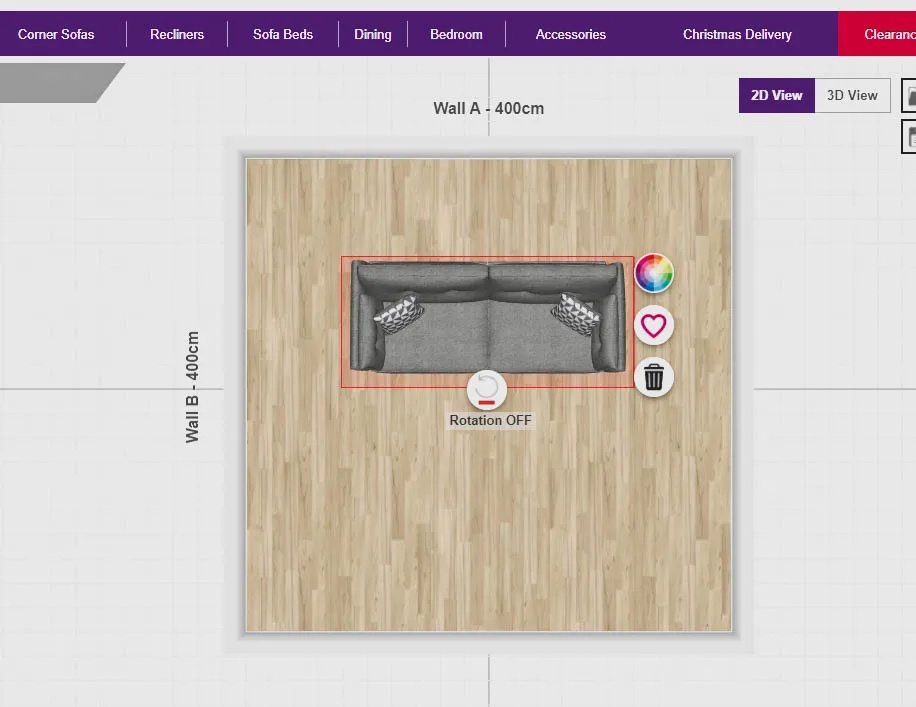This screenshot has height=707, width=916.
Task: Open Bedroom menu
Action: (456, 34)
